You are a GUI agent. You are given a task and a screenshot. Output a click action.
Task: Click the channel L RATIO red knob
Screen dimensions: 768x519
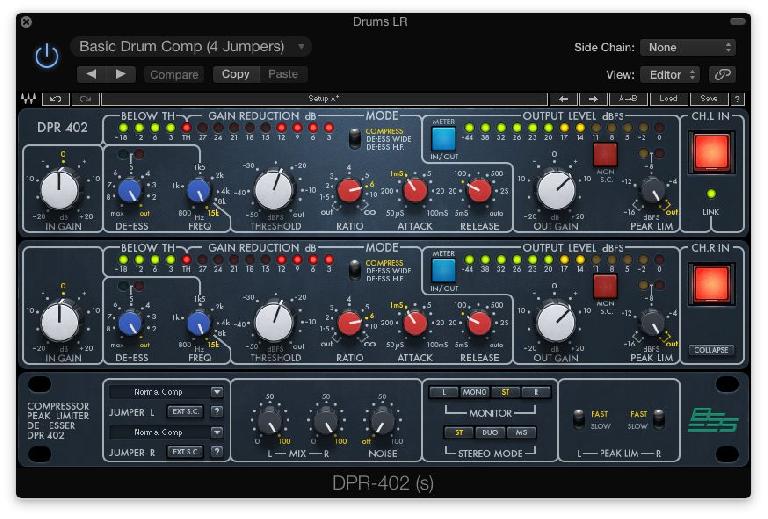coord(350,191)
